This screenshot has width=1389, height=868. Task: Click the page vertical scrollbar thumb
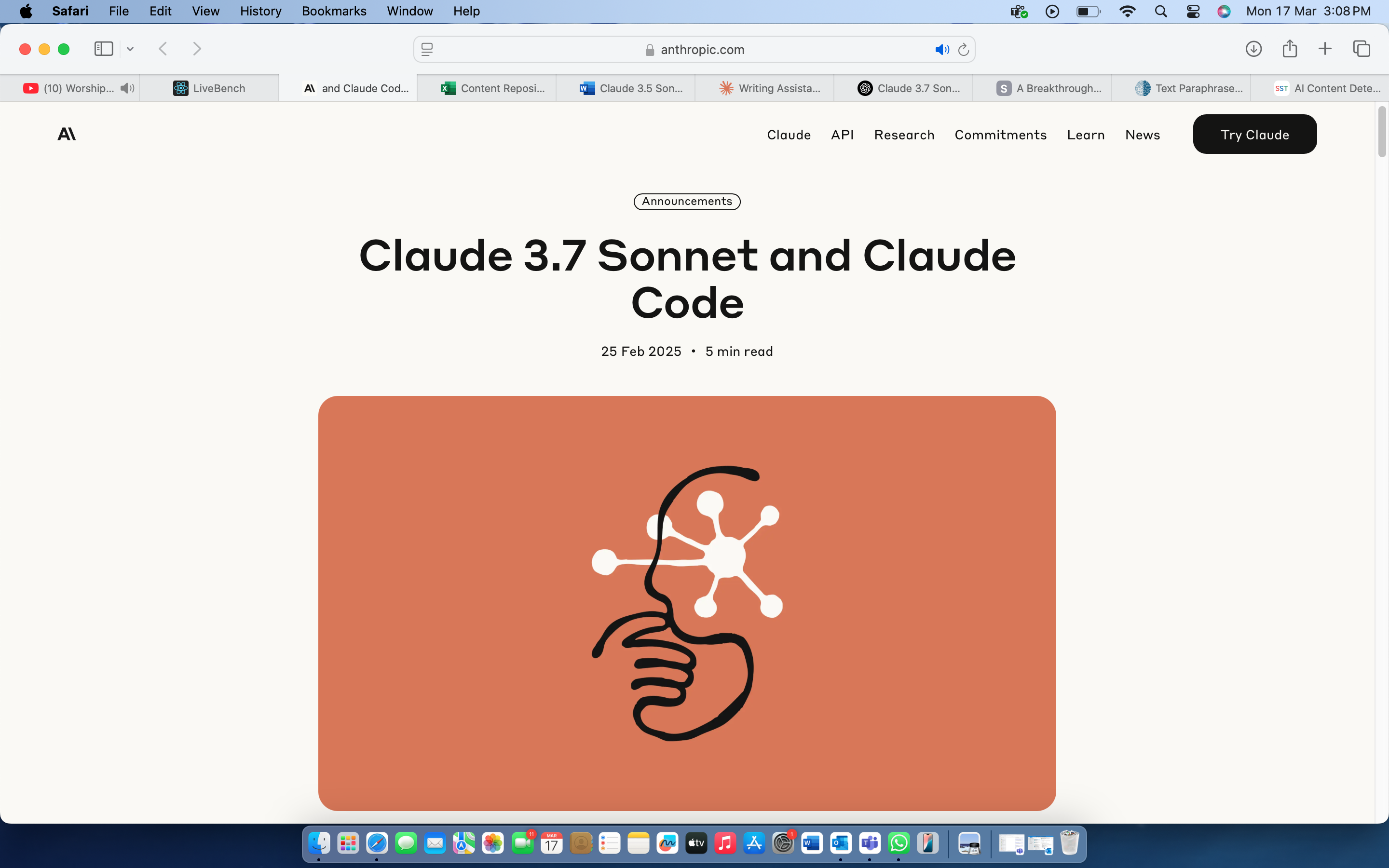[1382, 132]
